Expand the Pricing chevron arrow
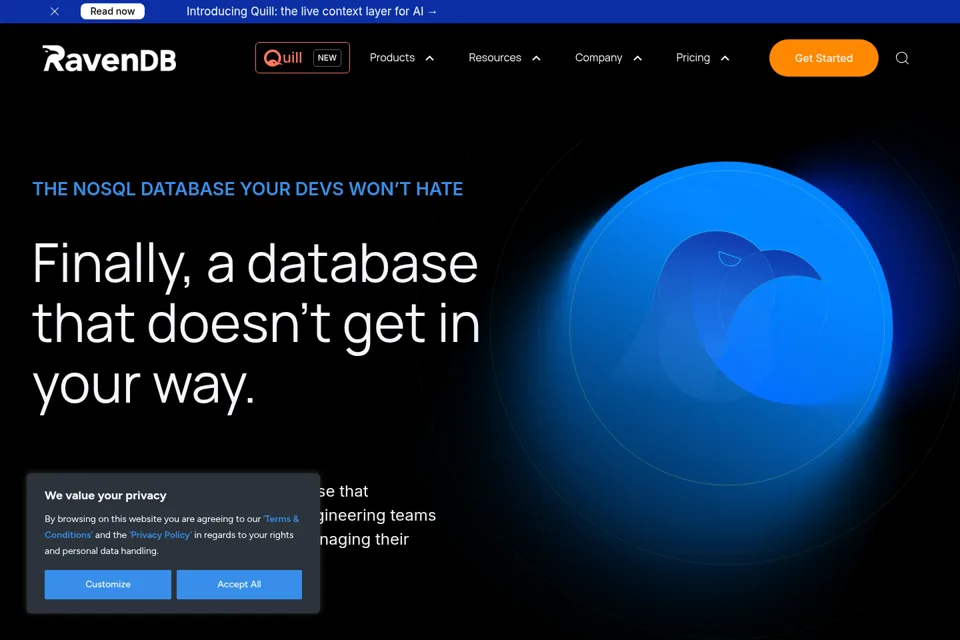The height and width of the screenshot is (640, 960). click(x=725, y=58)
